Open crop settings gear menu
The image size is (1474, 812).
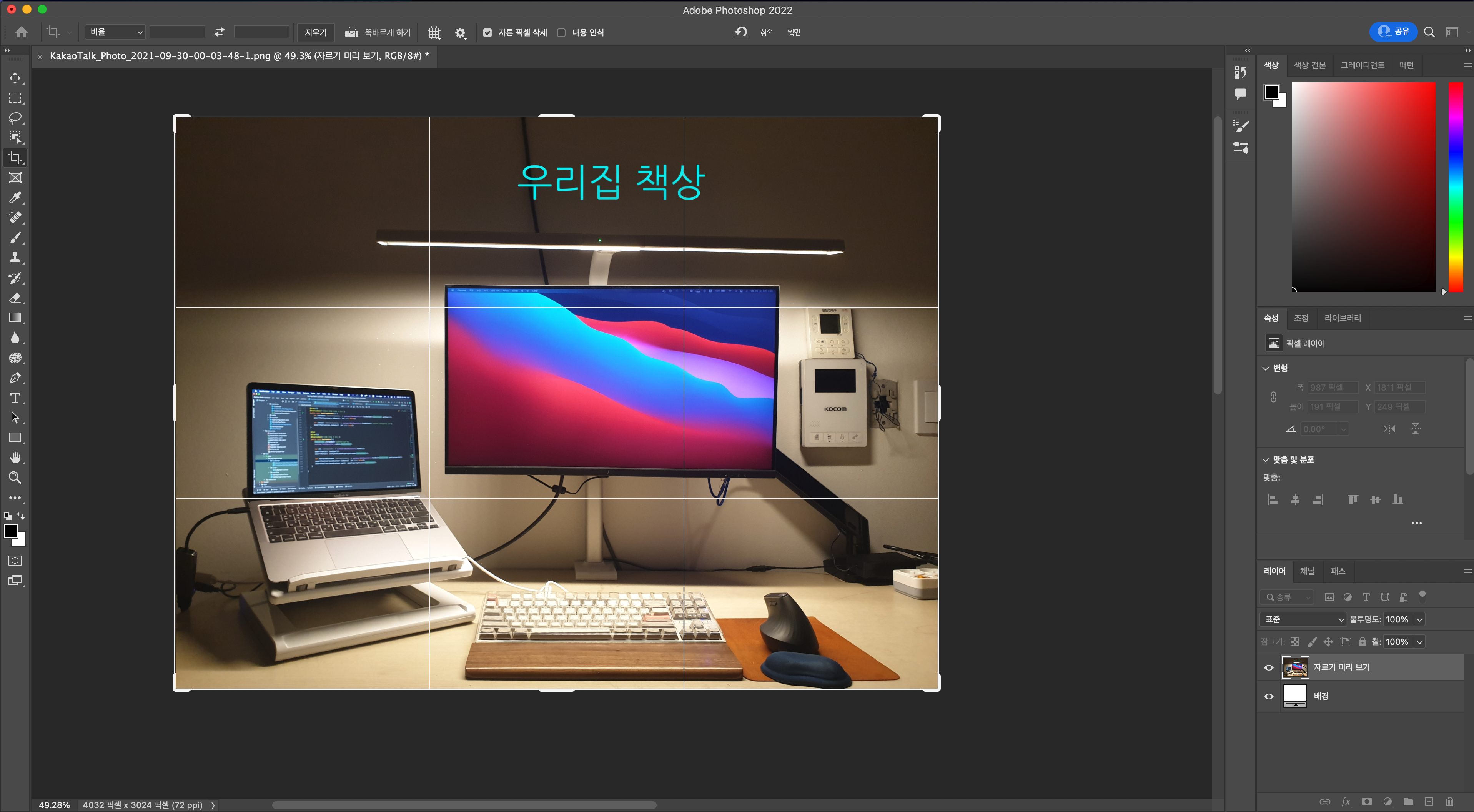click(461, 33)
